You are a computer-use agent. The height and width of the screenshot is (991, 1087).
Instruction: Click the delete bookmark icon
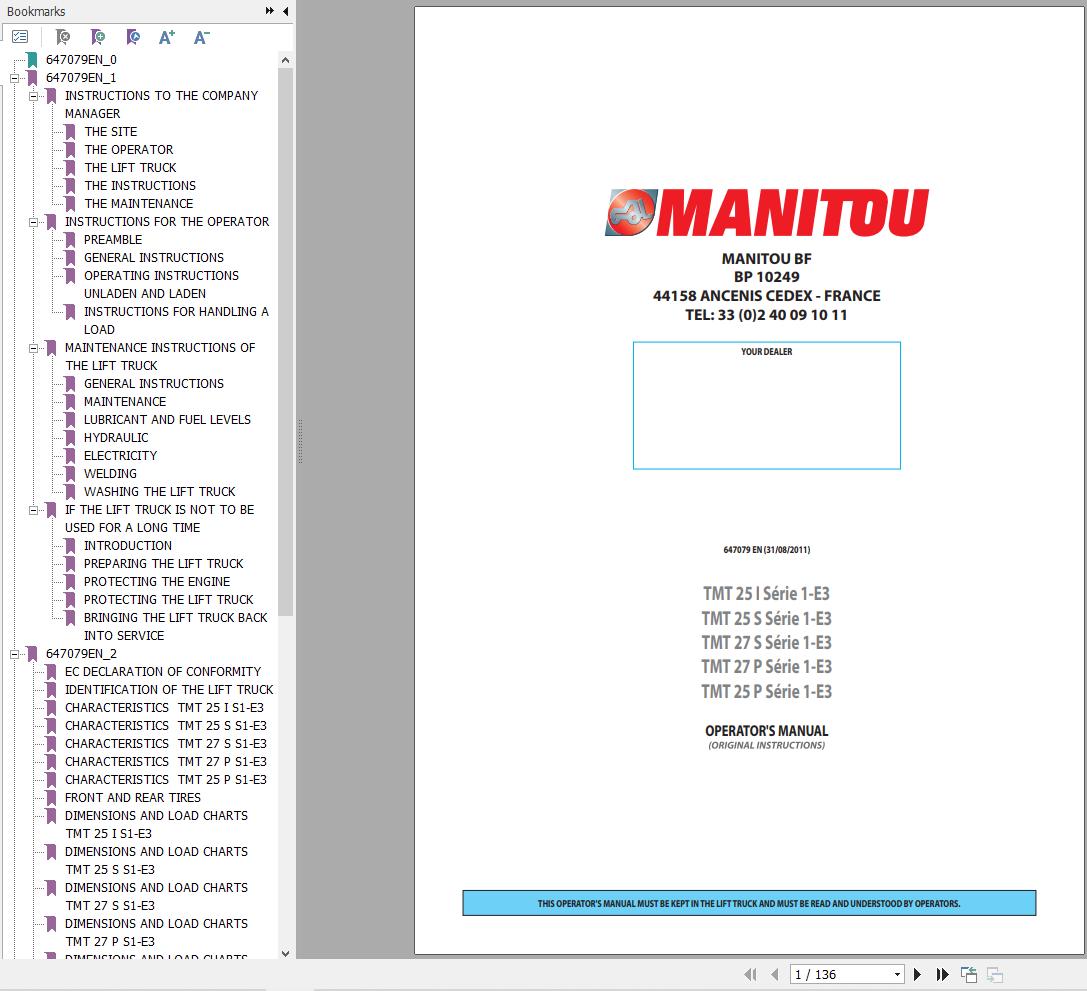(x=62, y=36)
